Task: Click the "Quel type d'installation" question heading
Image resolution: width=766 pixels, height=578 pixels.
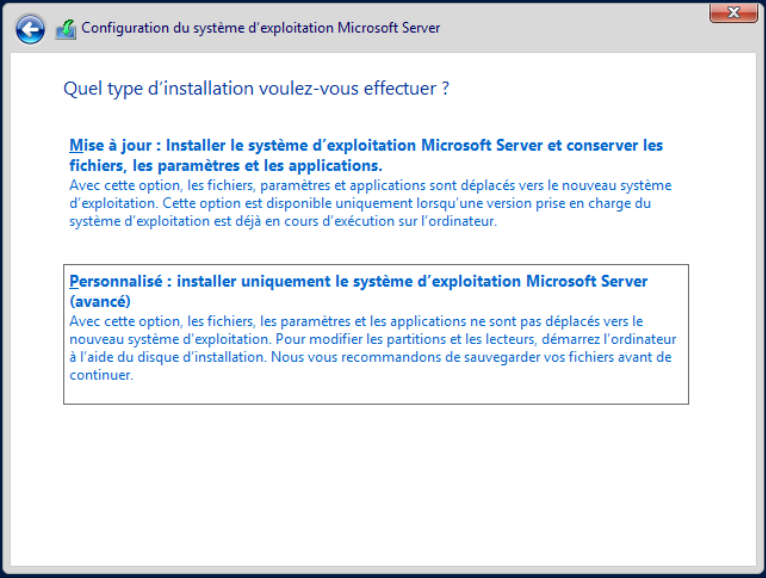Action: tap(256, 89)
